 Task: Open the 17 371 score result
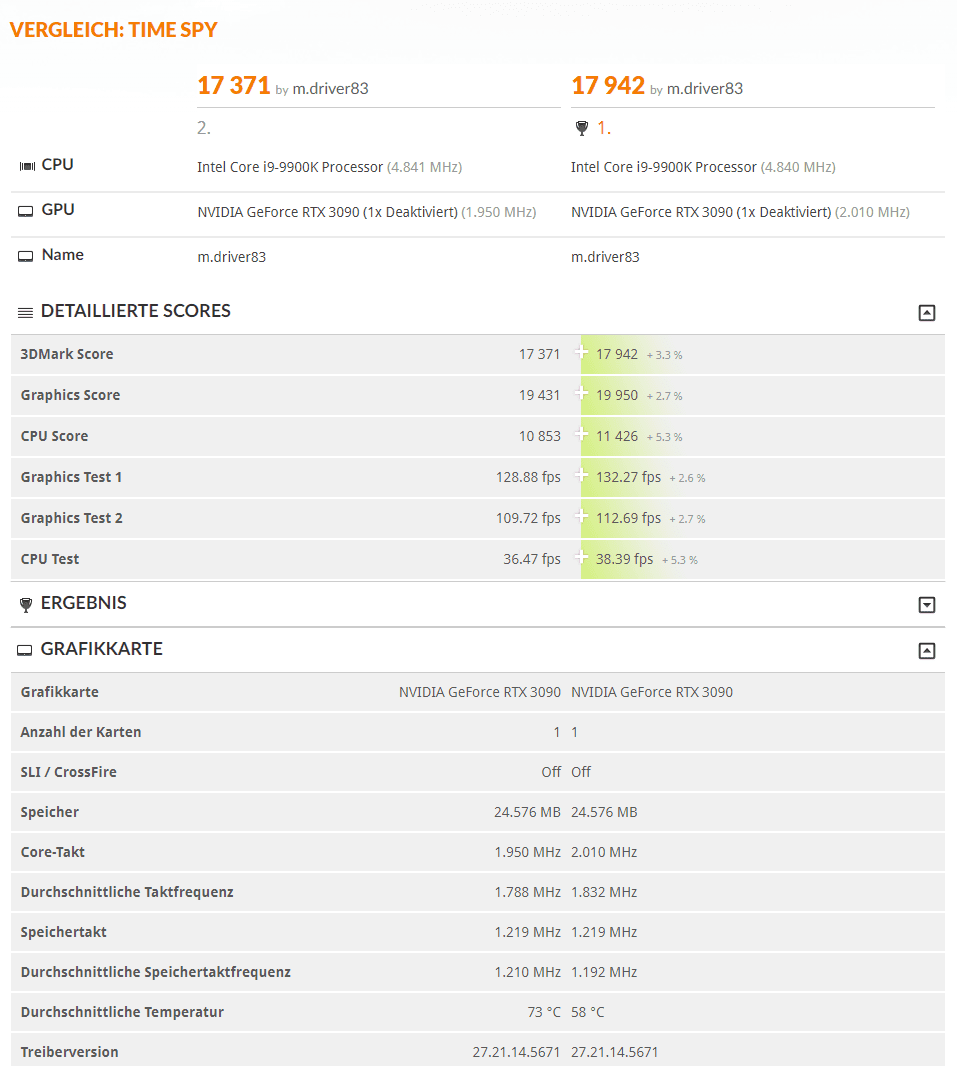click(234, 86)
